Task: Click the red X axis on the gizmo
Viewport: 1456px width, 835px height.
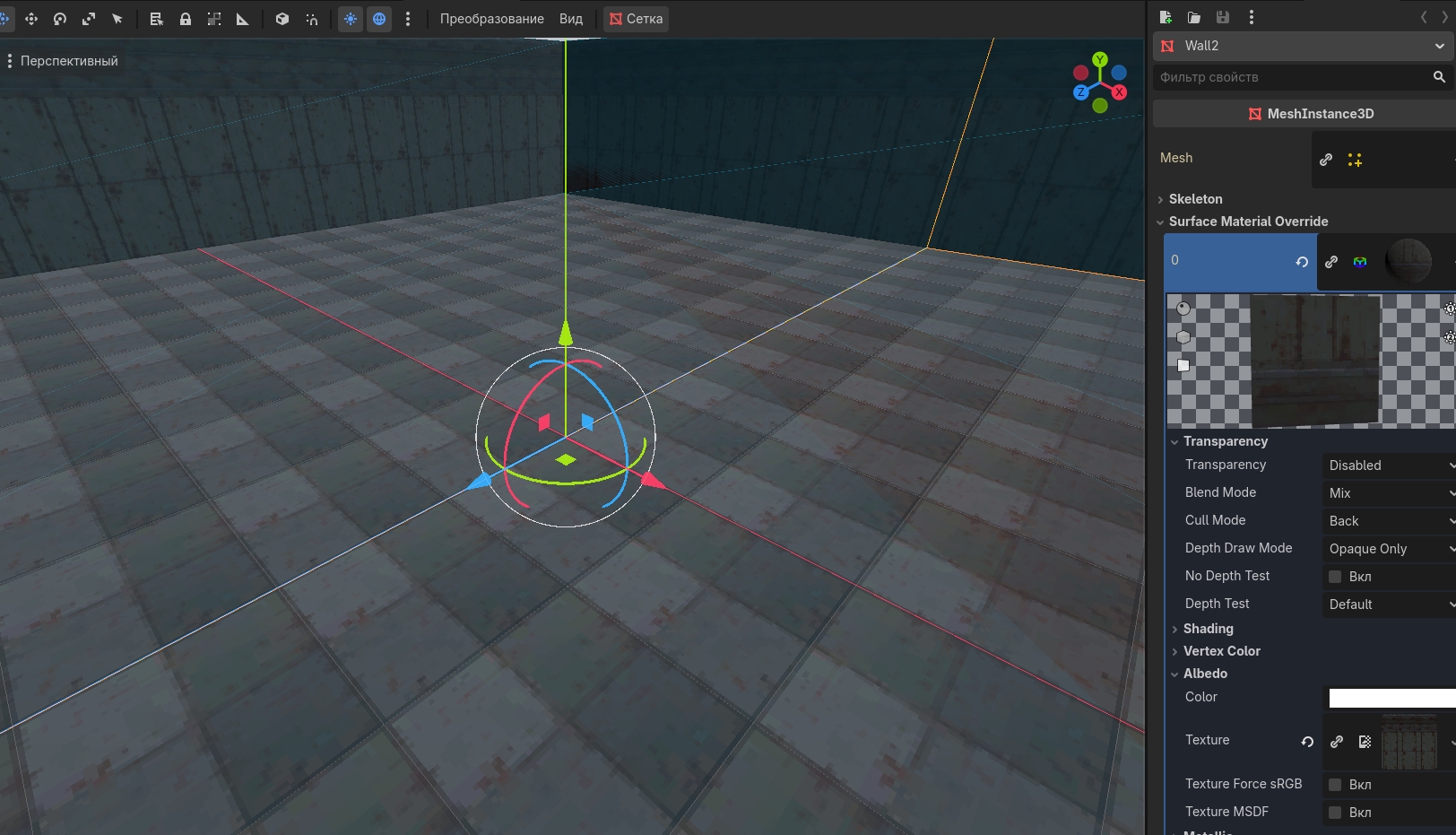Action: 1120,91
